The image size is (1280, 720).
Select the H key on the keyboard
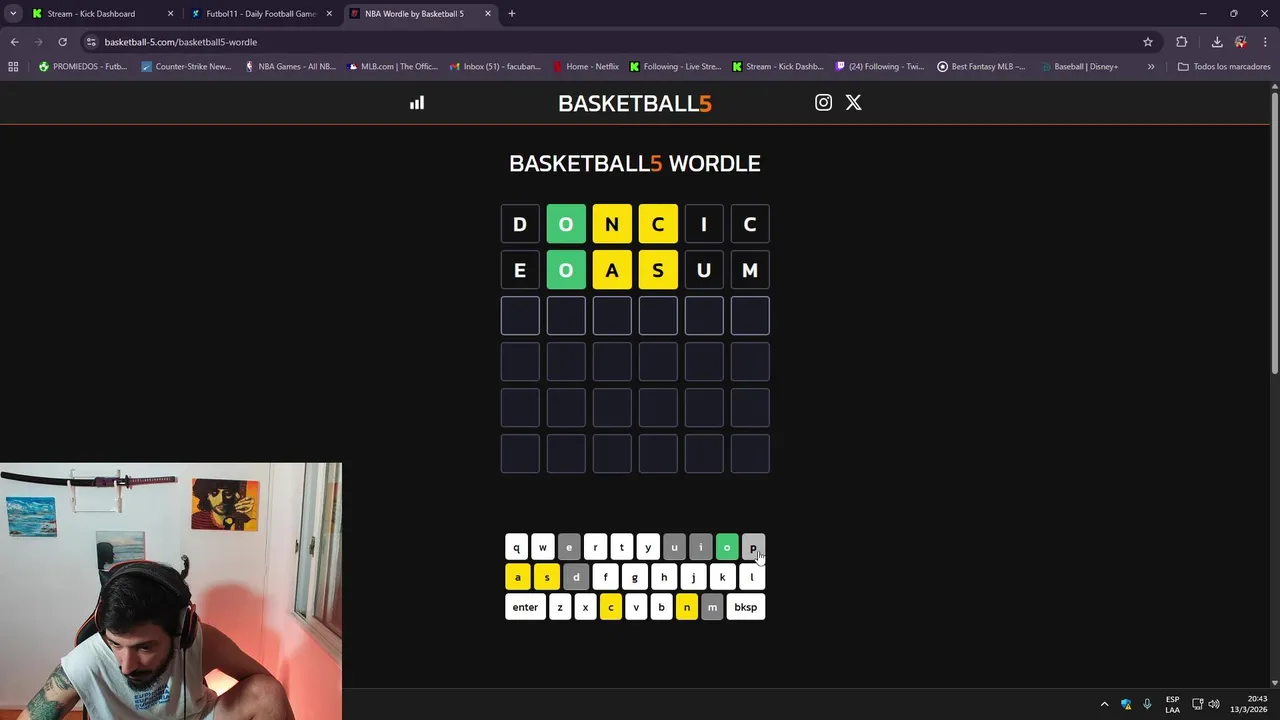(664, 577)
